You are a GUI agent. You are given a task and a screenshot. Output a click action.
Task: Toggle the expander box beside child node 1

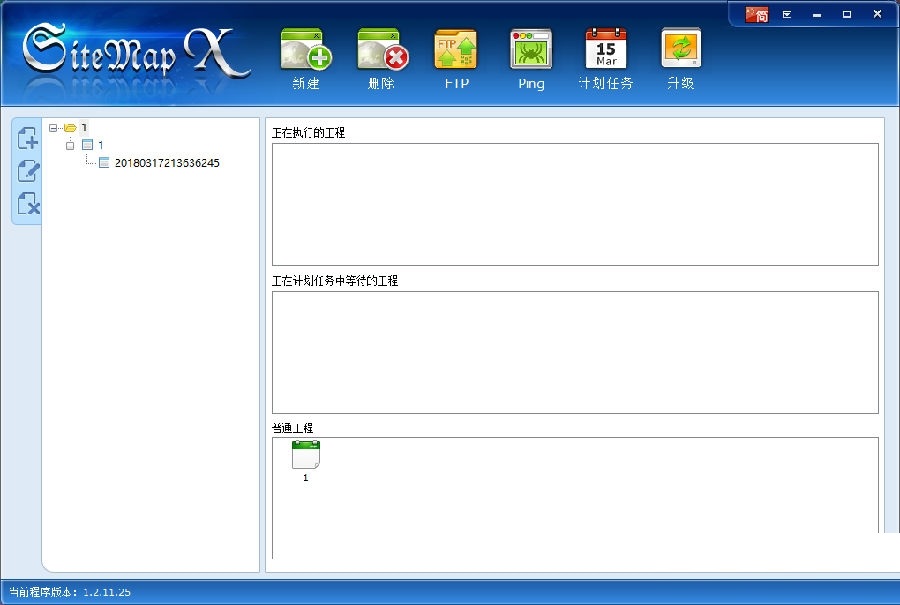tap(70, 145)
